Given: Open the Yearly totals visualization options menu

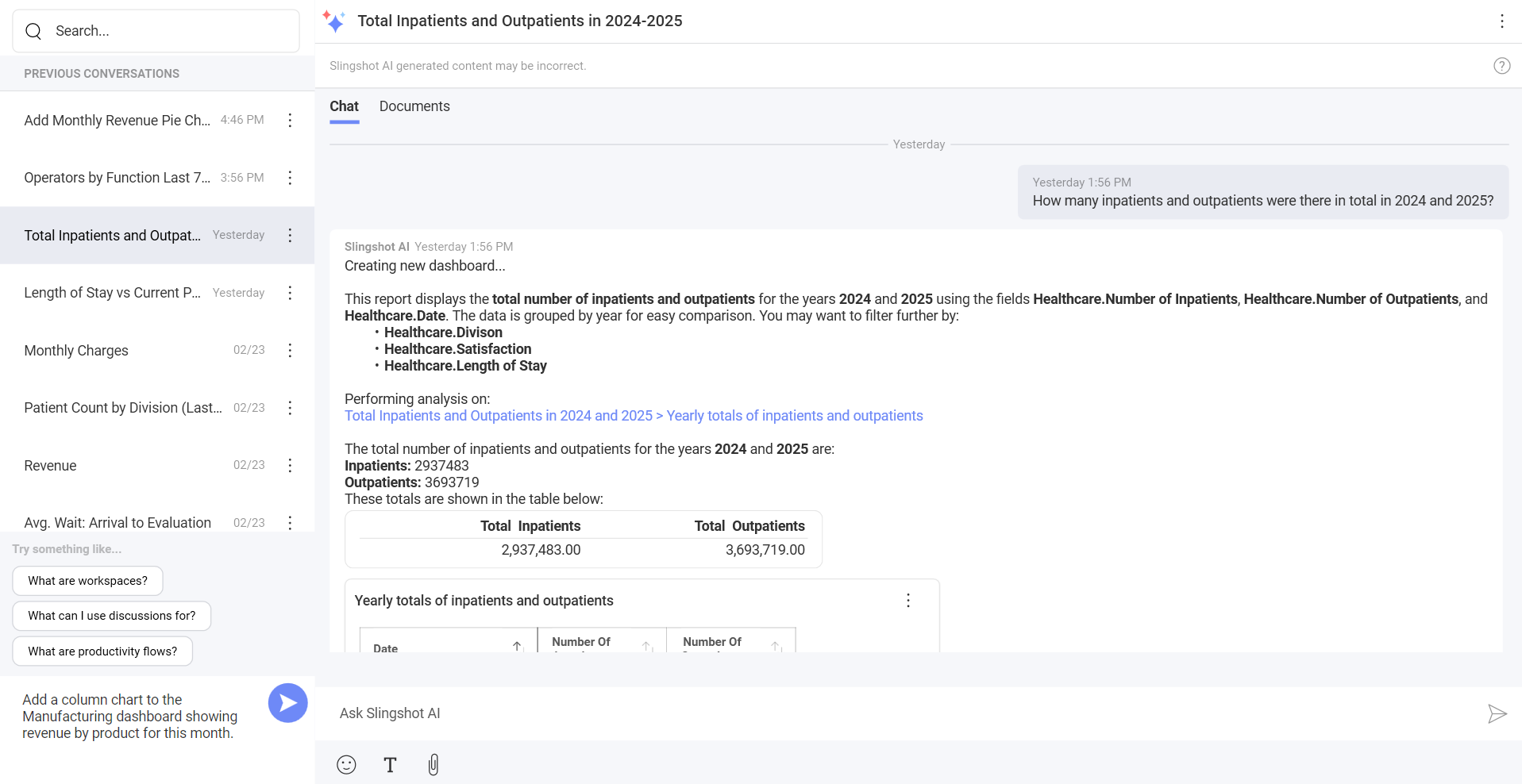Looking at the screenshot, I should point(908,601).
